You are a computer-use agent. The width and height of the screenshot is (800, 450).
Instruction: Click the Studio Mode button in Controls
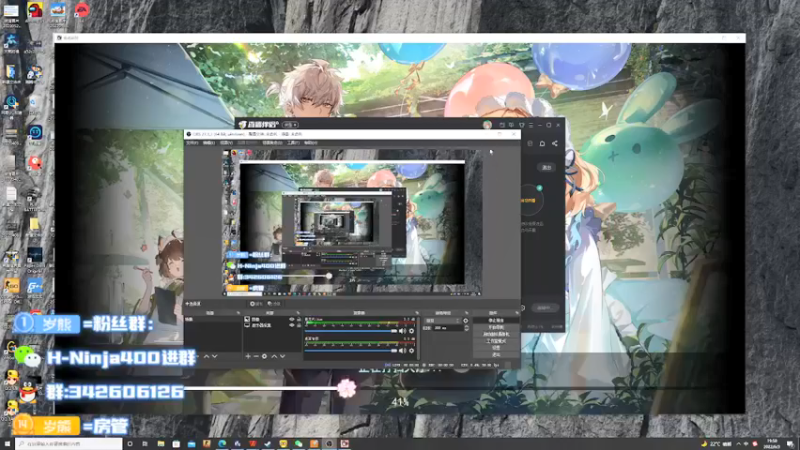pos(496,341)
